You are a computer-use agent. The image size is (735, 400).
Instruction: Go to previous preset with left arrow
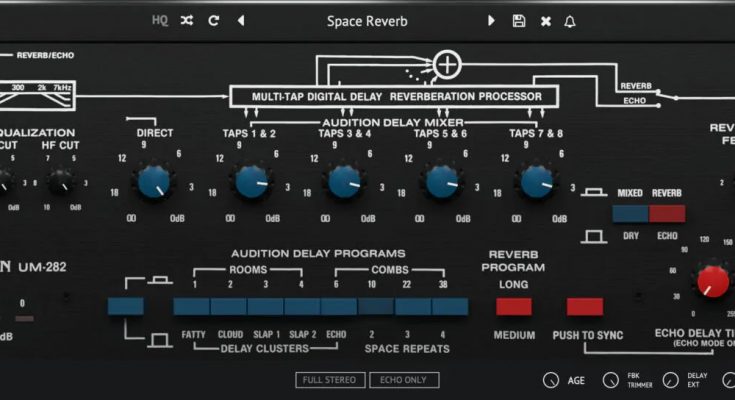click(x=240, y=21)
